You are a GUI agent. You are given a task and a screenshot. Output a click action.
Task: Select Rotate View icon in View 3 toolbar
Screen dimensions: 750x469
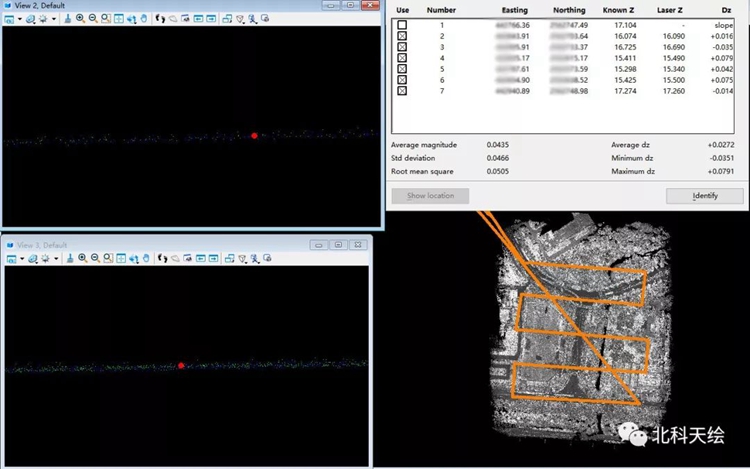[132, 258]
